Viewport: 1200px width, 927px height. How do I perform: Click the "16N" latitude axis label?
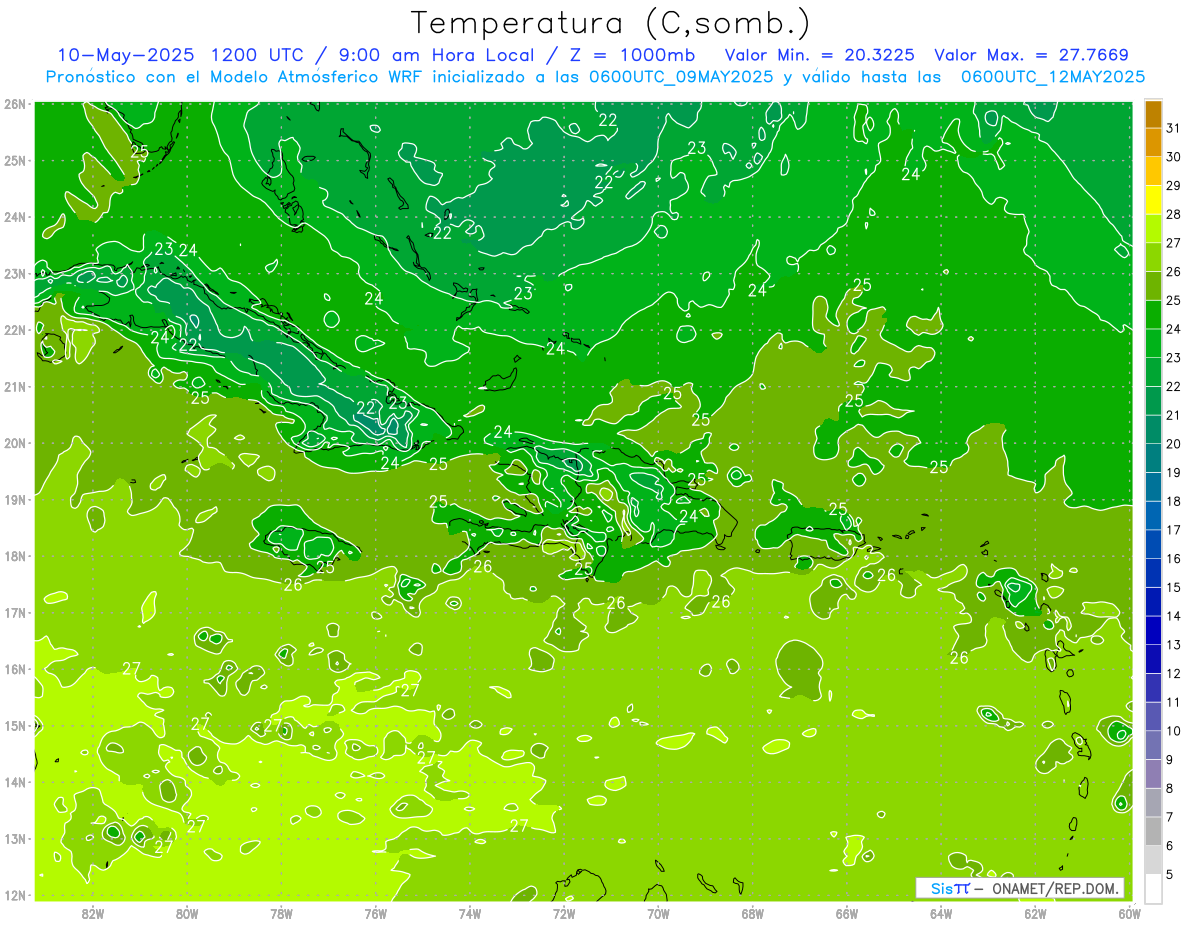(x=15, y=669)
